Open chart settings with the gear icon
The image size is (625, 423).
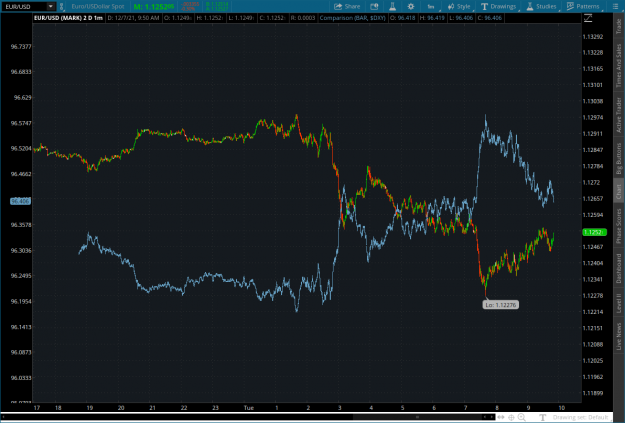click(x=411, y=6)
